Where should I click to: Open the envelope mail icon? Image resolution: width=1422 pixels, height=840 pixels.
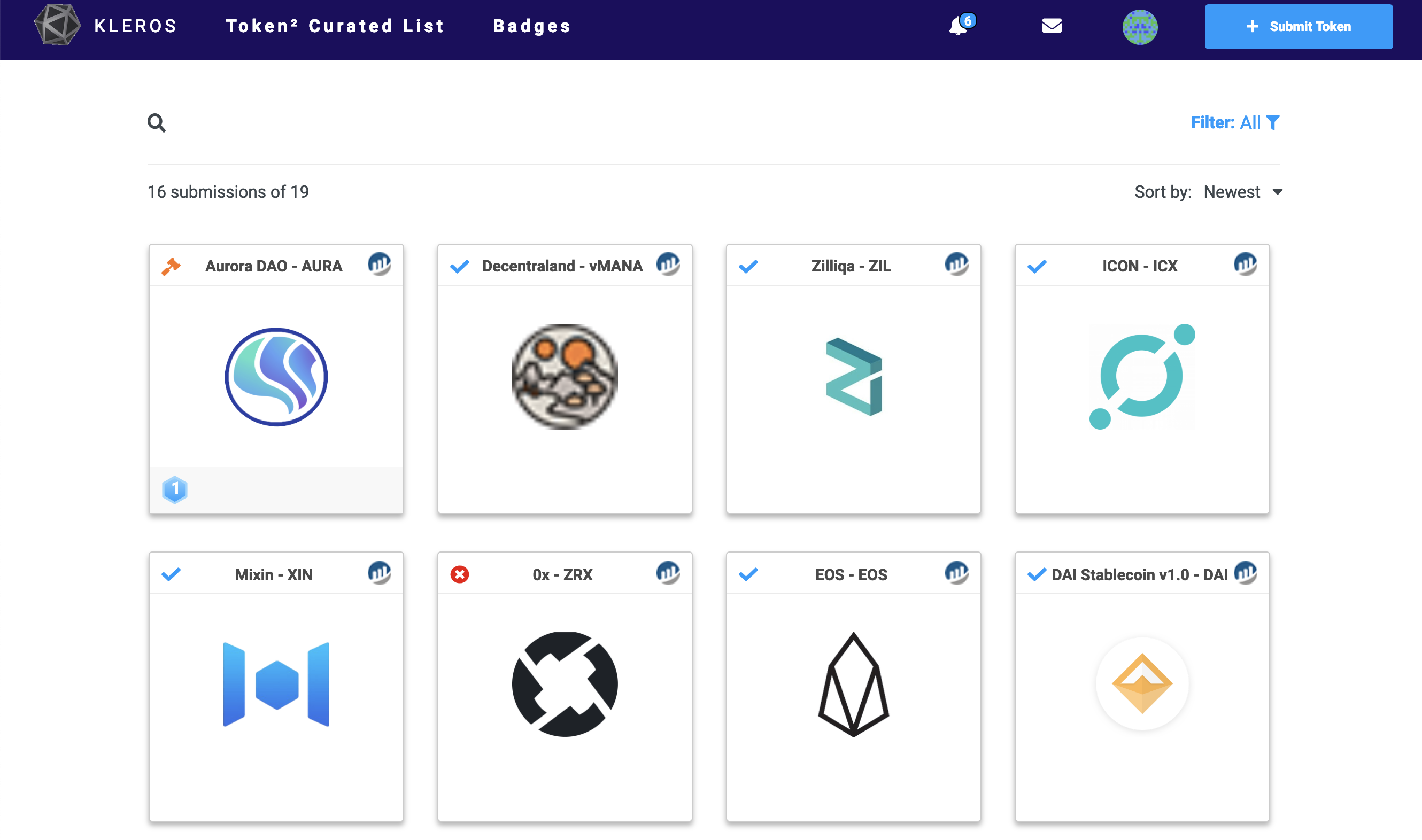point(1052,26)
